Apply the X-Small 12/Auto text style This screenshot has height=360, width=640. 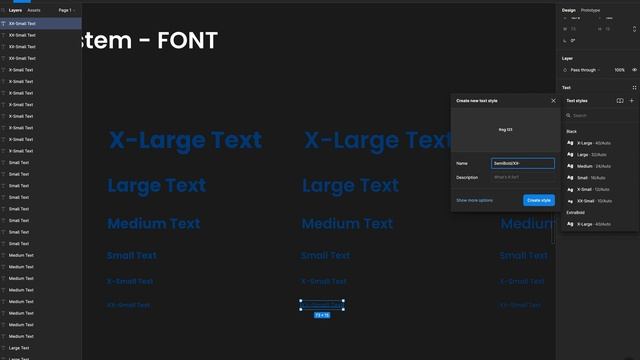click(x=593, y=189)
